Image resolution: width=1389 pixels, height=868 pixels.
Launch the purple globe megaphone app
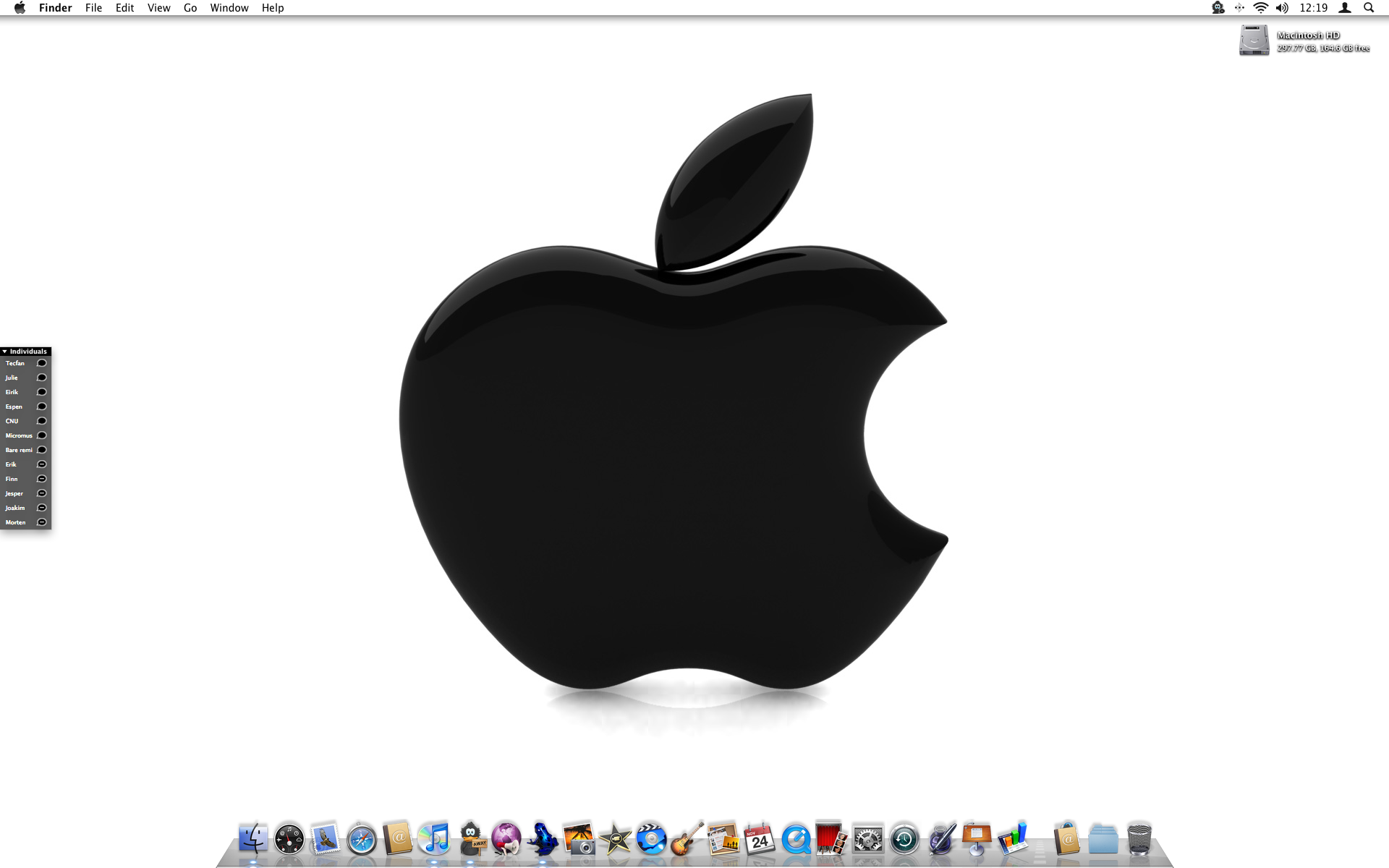(506, 839)
